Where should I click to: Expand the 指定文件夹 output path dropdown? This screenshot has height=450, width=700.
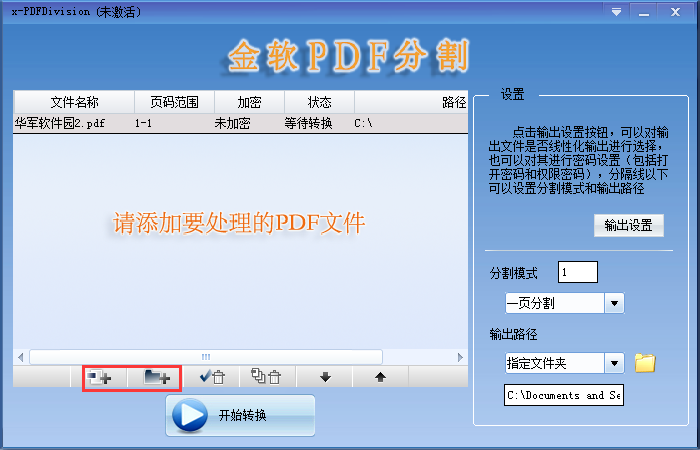tap(614, 363)
